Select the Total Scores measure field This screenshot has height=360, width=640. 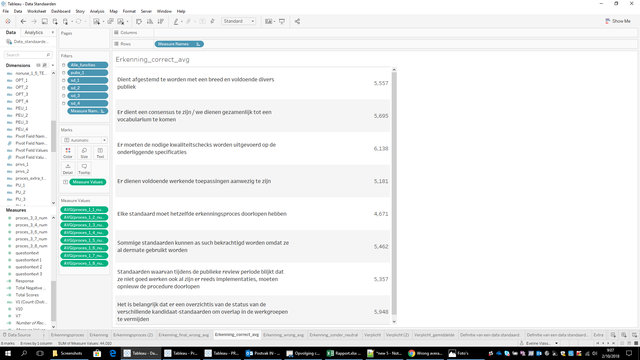(x=27, y=295)
